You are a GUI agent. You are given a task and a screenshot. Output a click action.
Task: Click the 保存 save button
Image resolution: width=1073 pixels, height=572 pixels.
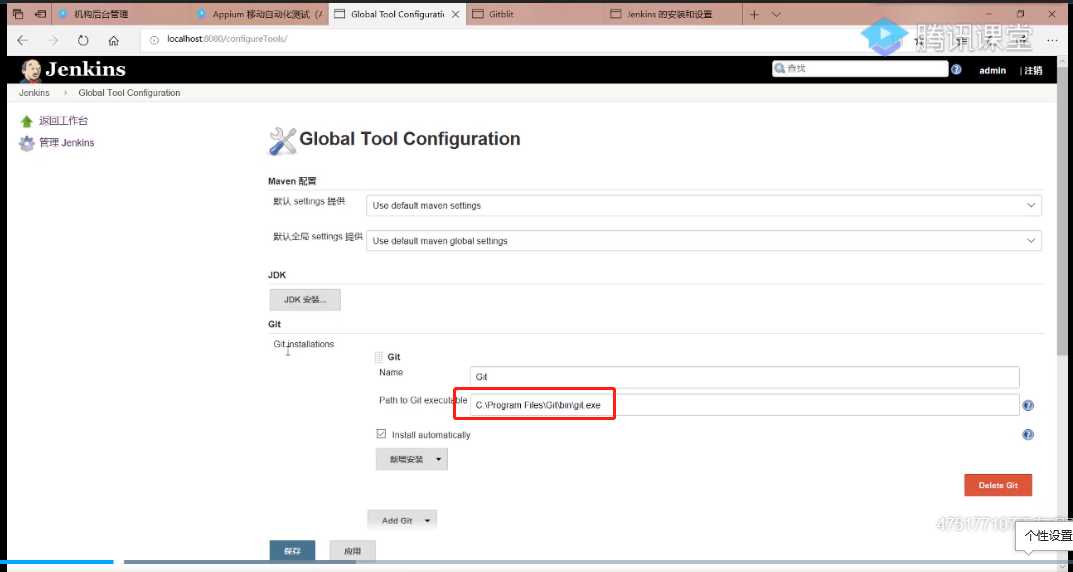pyautogui.click(x=292, y=551)
